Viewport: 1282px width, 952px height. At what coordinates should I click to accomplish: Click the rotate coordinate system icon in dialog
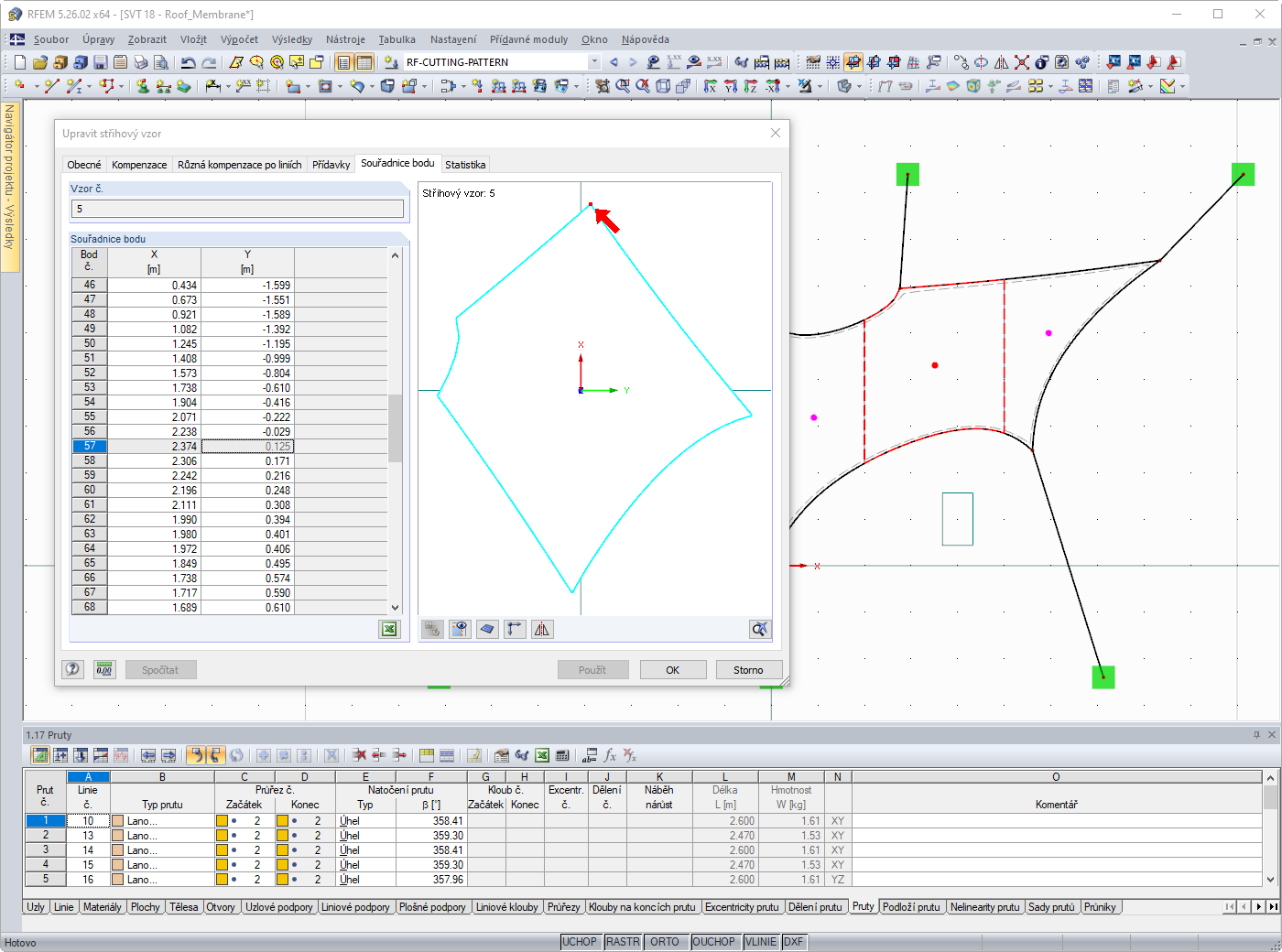[x=515, y=629]
